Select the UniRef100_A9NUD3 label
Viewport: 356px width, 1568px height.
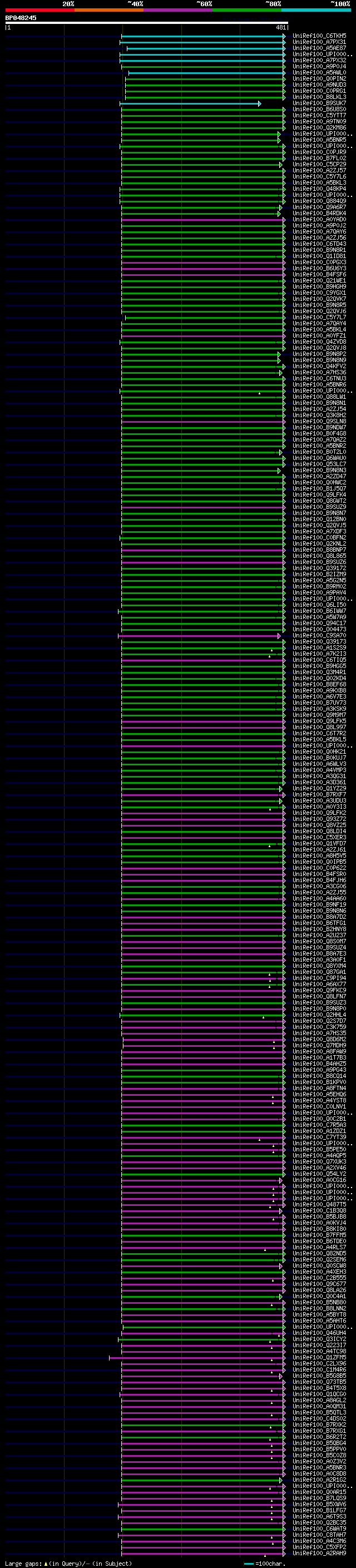click(319, 85)
